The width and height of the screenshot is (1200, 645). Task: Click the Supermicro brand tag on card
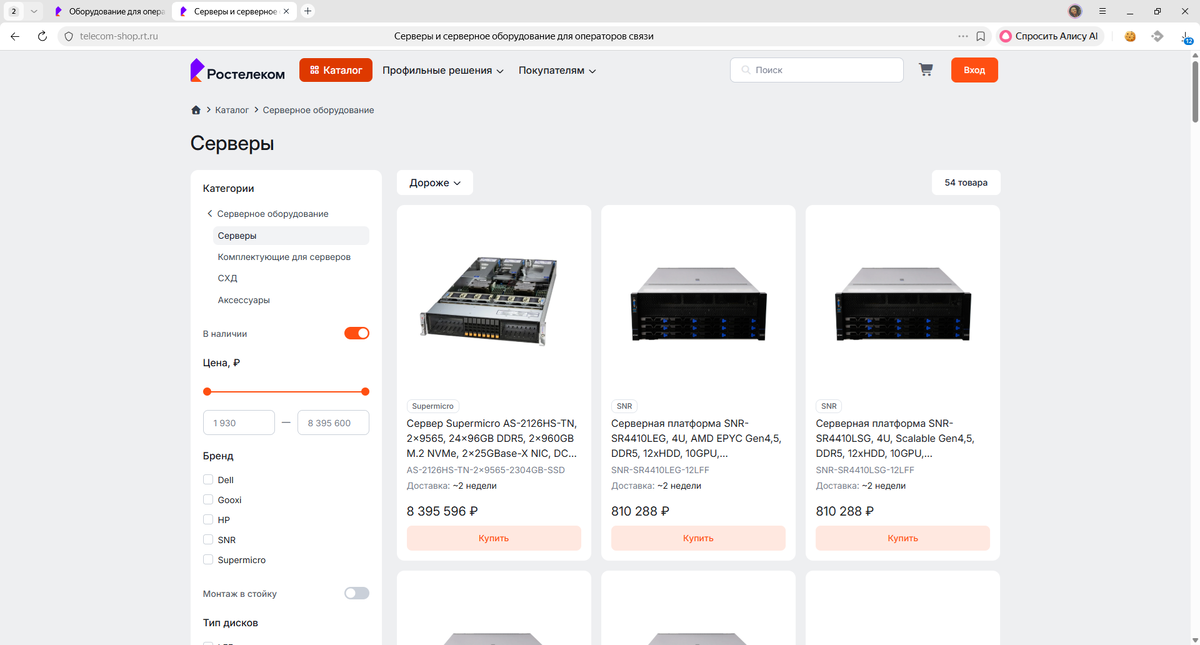pyautogui.click(x=433, y=406)
